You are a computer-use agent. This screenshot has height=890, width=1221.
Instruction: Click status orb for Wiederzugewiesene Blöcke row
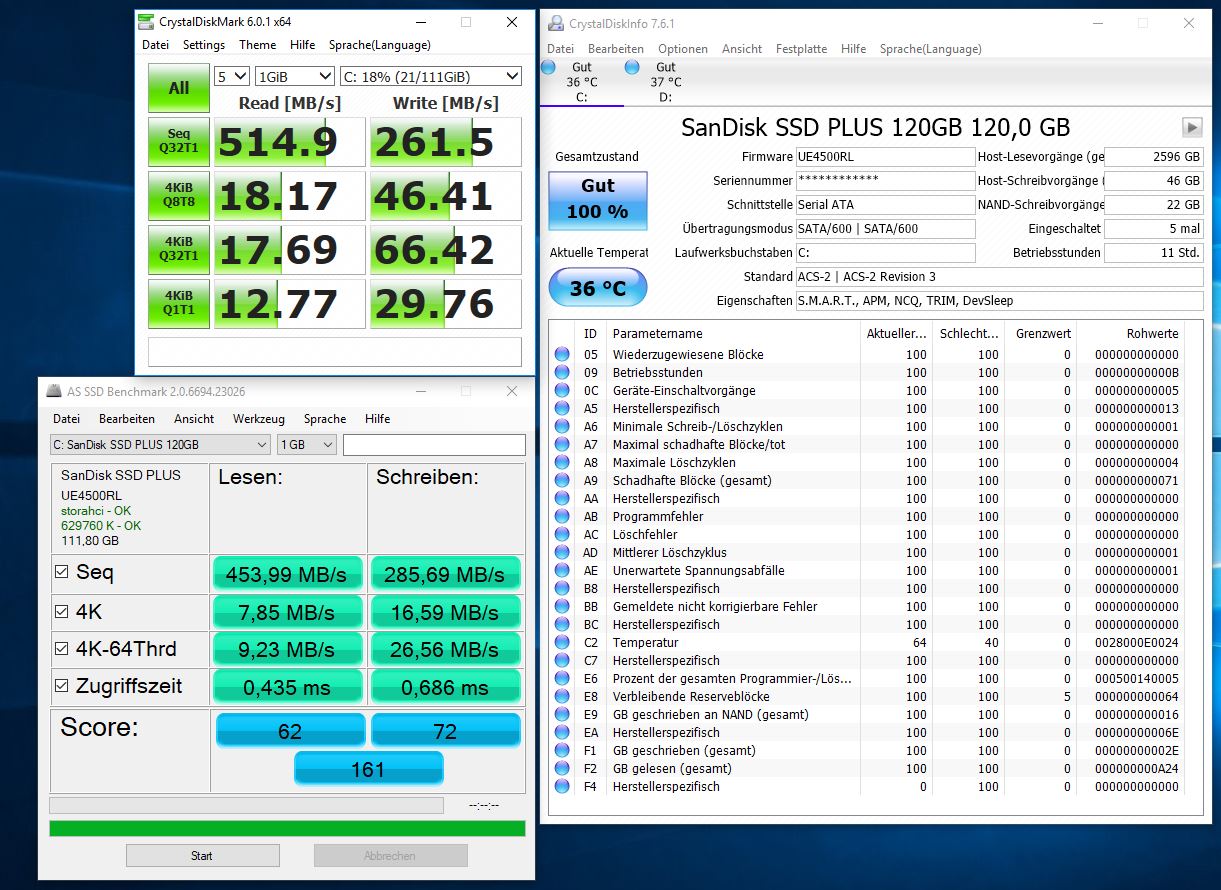click(x=561, y=354)
